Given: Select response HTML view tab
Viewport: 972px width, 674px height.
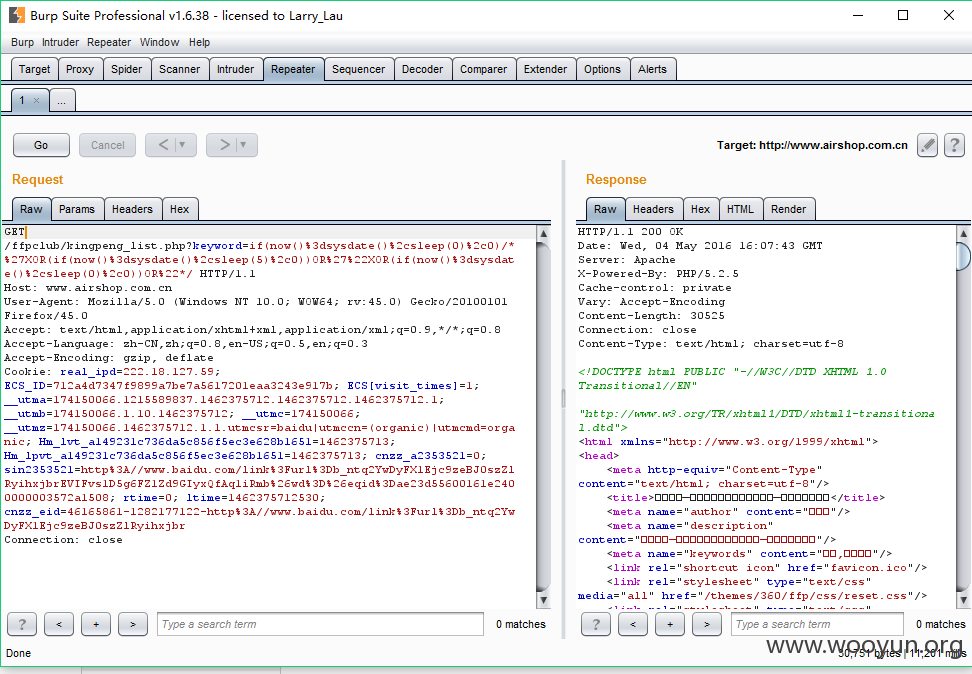Looking at the screenshot, I should [x=740, y=209].
